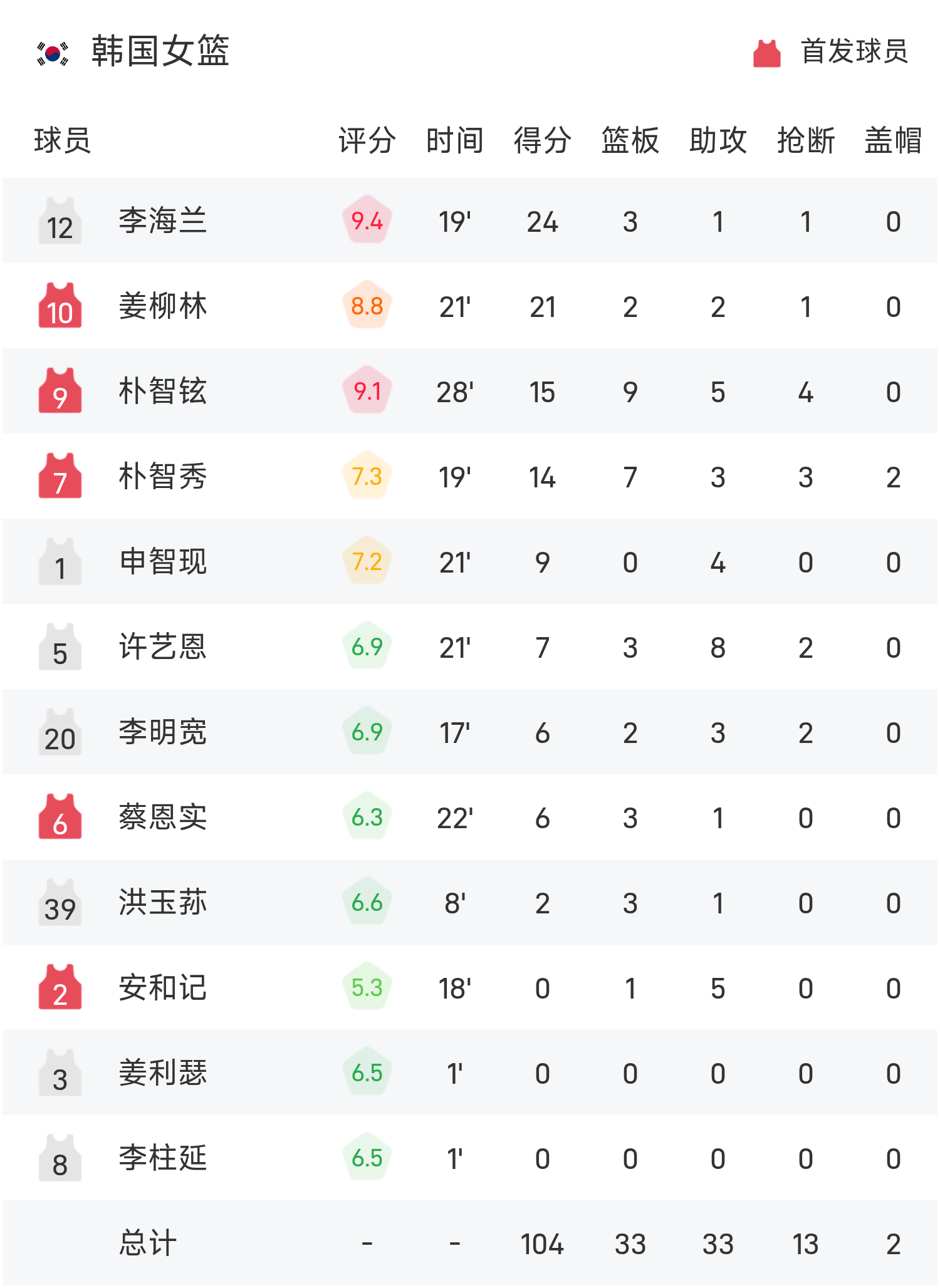Open player 蔡恩实 profile

(163, 817)
